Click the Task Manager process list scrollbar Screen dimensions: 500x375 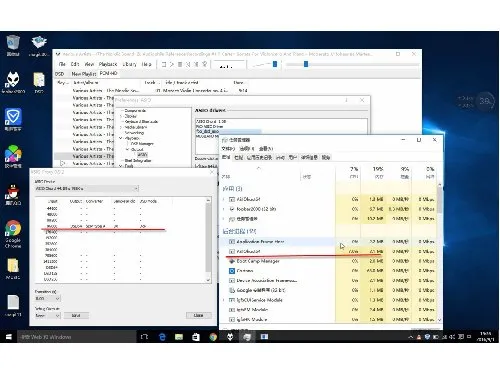(439, 200)
